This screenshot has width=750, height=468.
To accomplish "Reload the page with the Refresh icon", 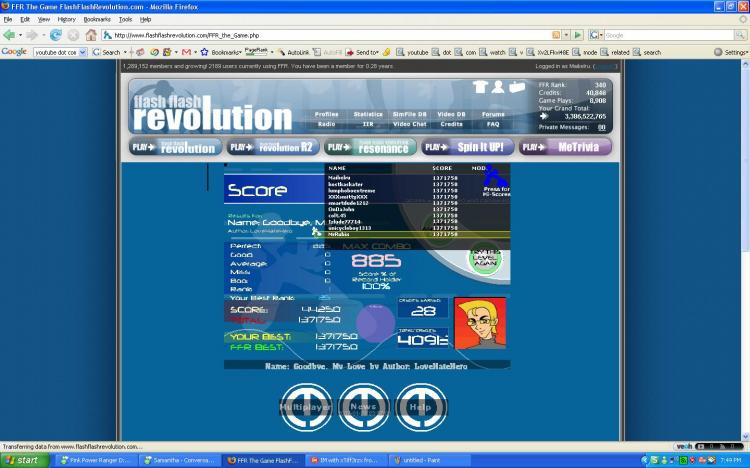I will 55,35.
